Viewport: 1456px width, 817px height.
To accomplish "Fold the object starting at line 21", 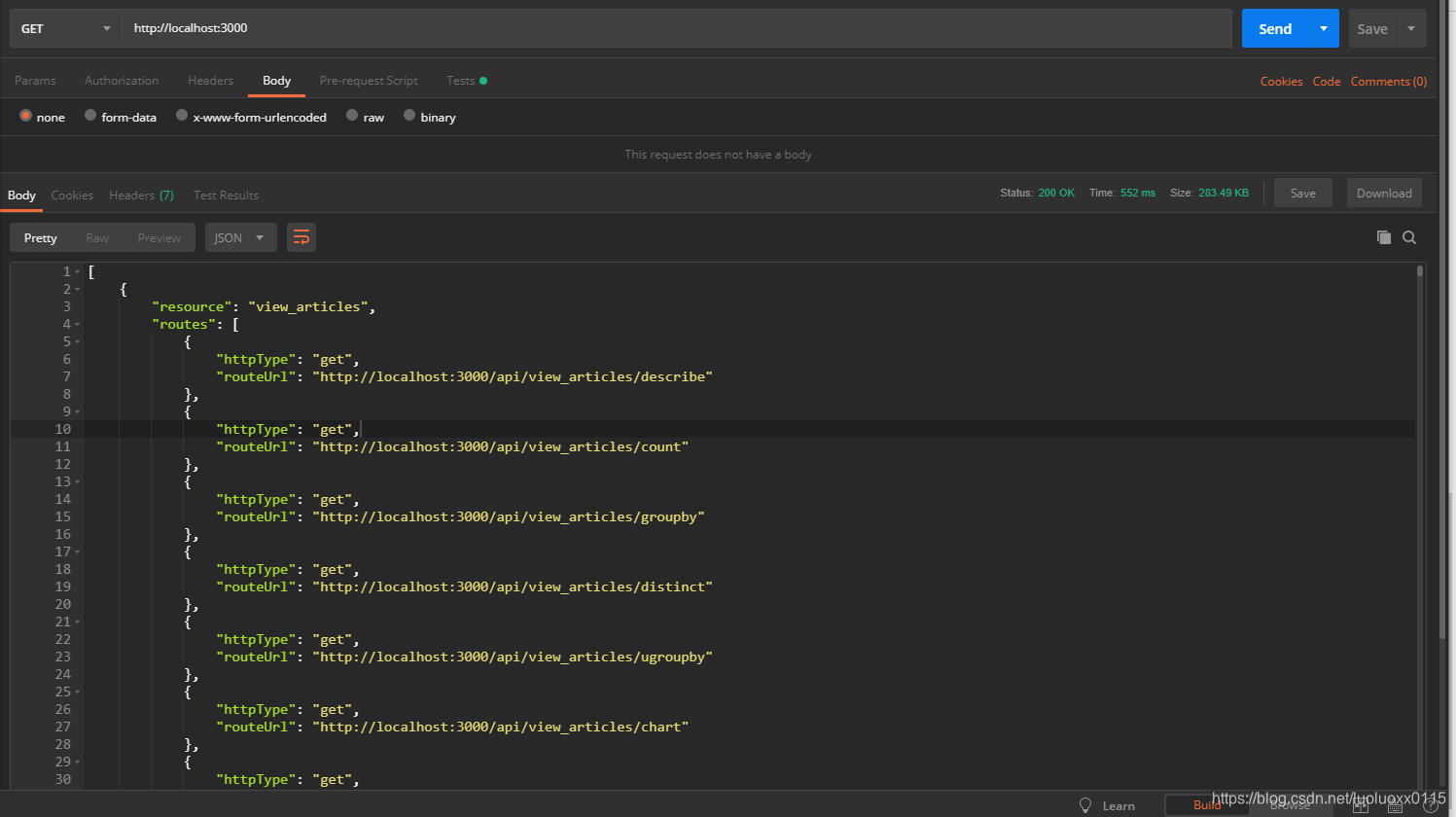I will click(x=78, y=622).
